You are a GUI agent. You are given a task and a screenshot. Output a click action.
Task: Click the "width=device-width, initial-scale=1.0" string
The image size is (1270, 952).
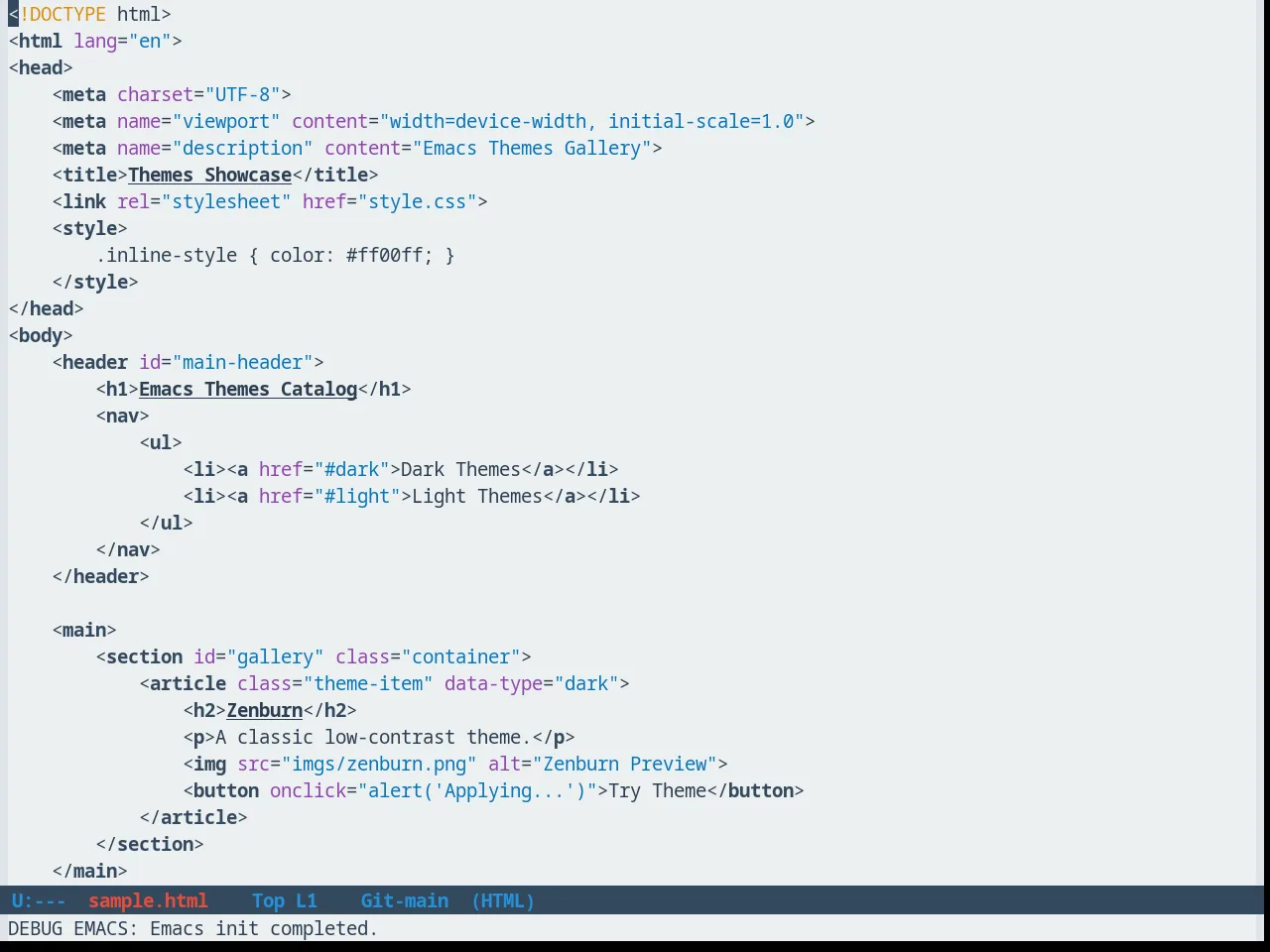coord(592,121)
